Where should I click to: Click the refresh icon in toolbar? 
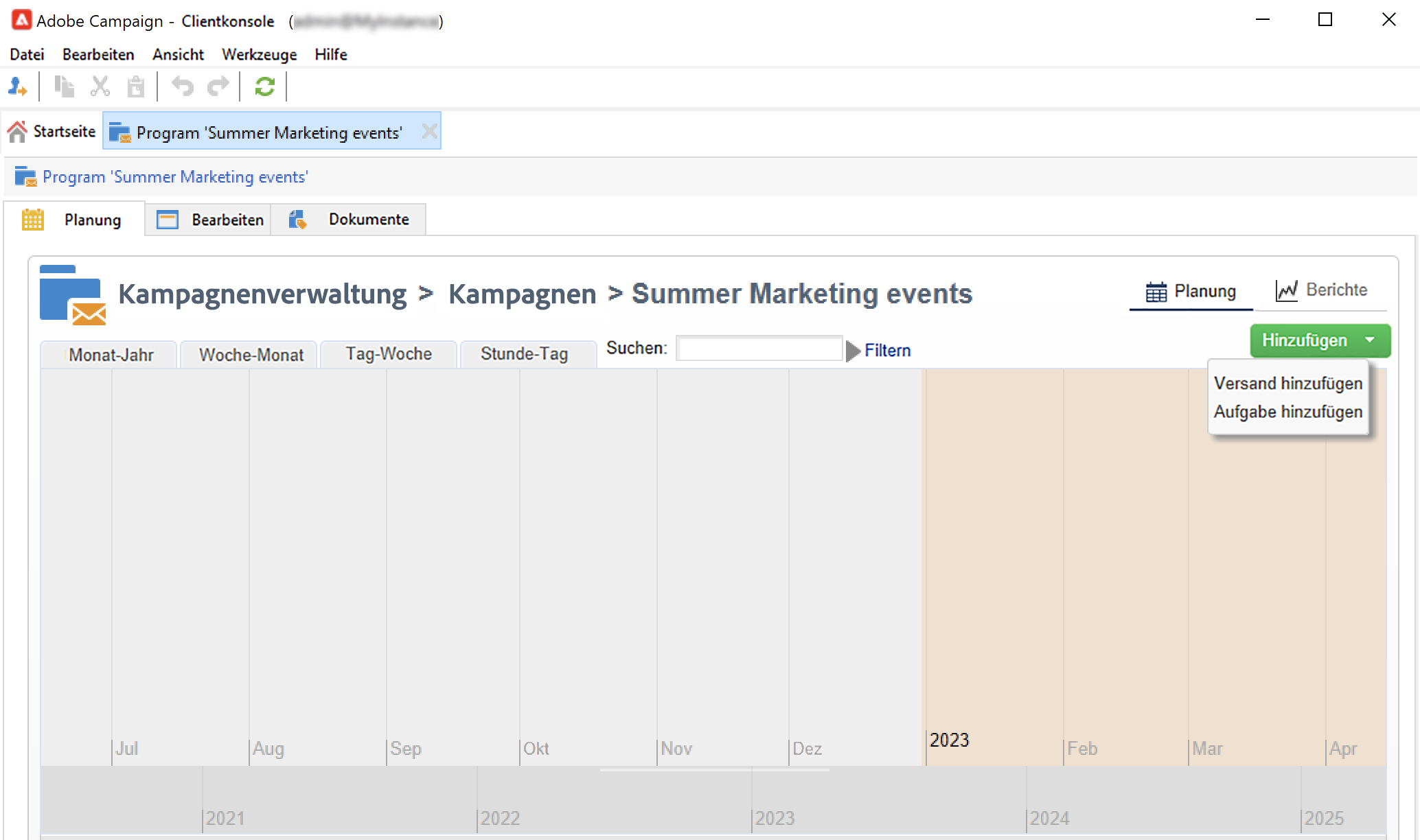click(x=264, y=87)
